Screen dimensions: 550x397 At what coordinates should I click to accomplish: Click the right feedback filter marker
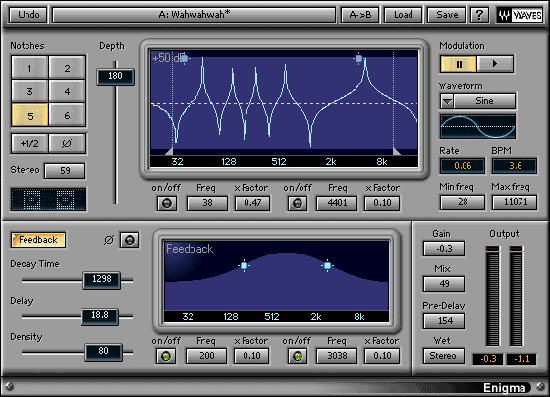pos(327,265)
